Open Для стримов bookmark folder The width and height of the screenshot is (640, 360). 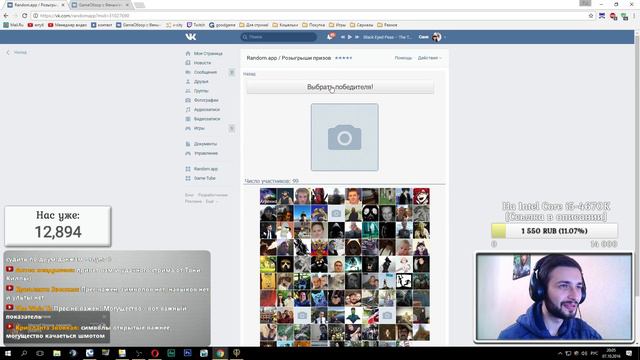click(254, 25)
